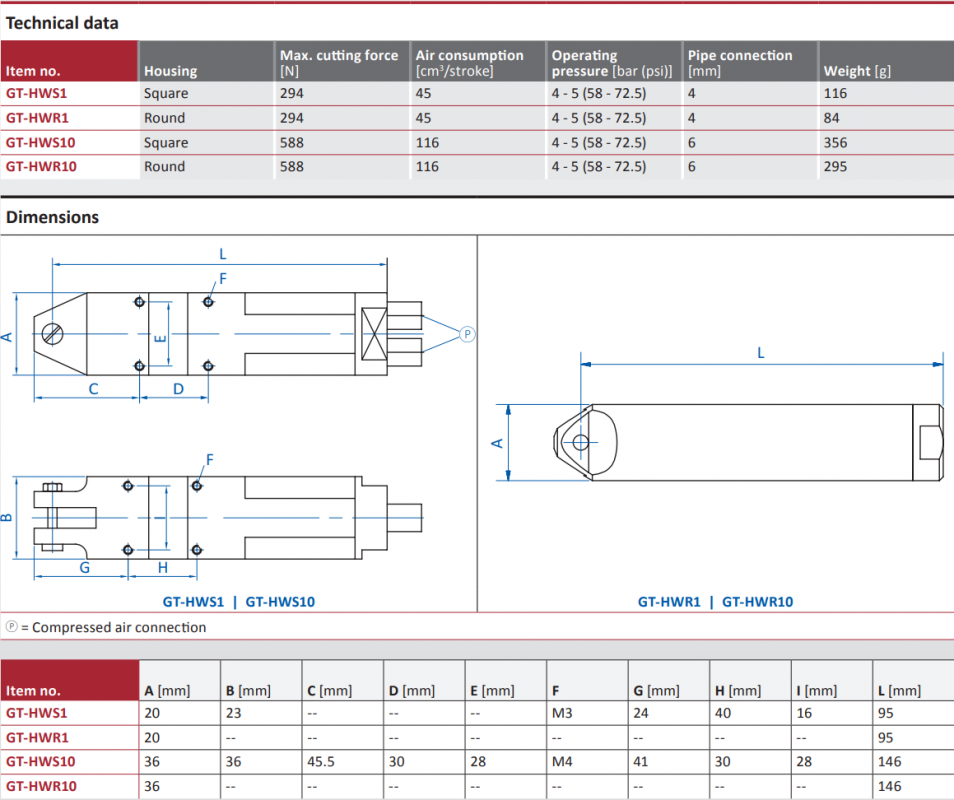Click dimension label B in side-view drawing

point(6,518)
